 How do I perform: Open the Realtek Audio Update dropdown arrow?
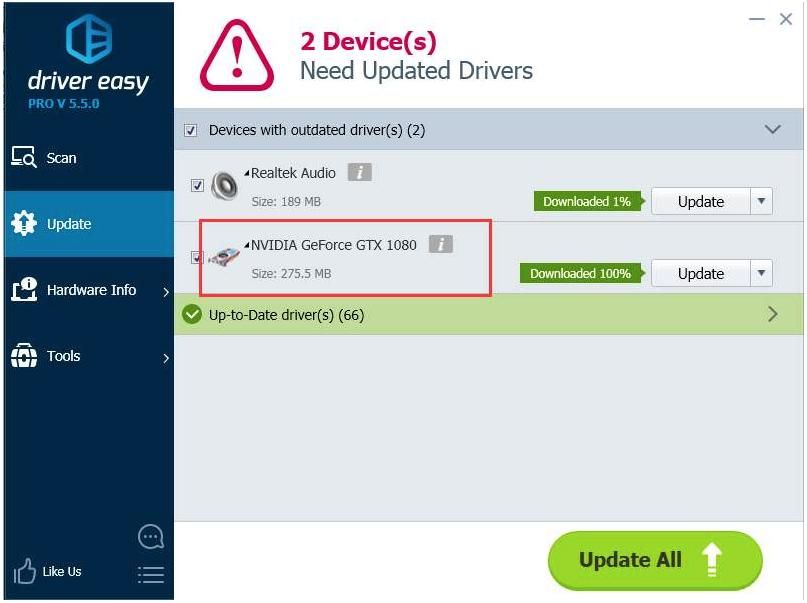(x=761, y=201)
